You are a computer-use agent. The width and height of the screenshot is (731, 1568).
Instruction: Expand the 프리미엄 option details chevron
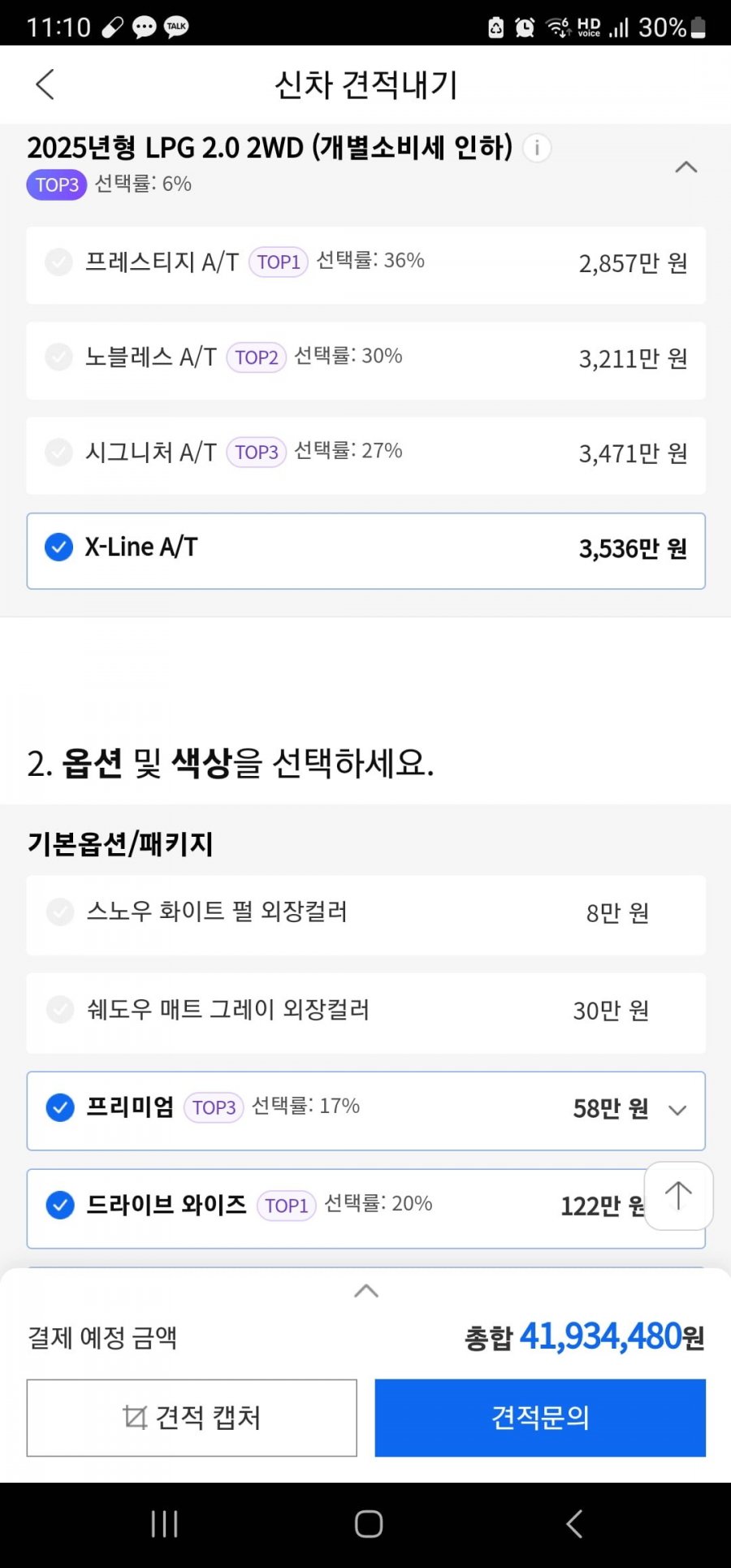(x=677, y=1110)
